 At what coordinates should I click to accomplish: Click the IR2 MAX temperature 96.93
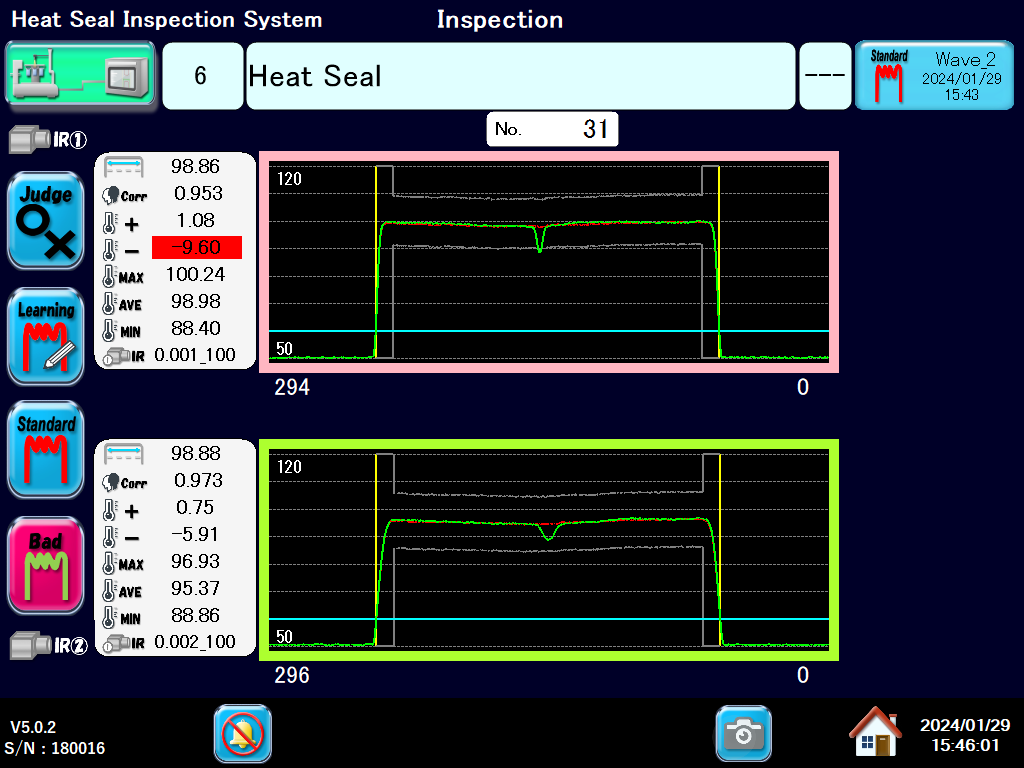point(198,561)
